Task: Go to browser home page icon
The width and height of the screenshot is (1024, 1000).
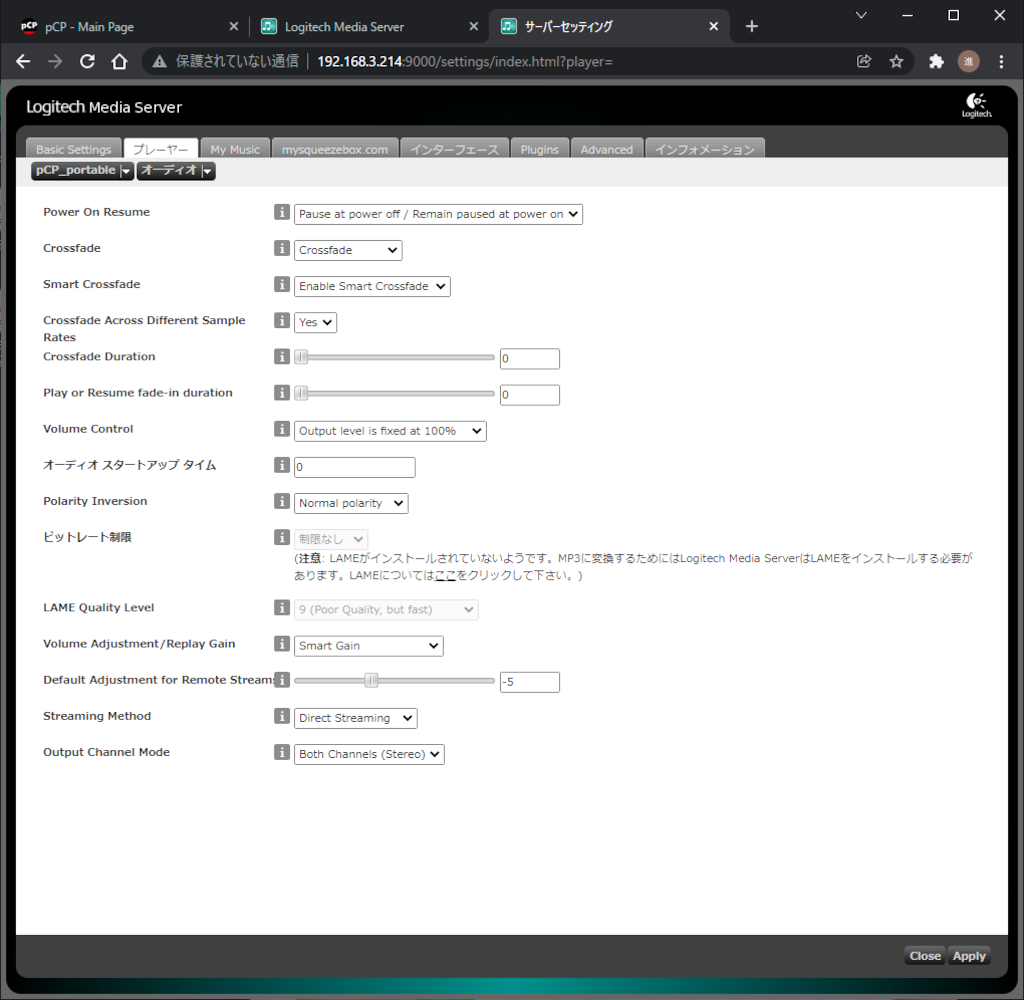Action: (119, 61)
